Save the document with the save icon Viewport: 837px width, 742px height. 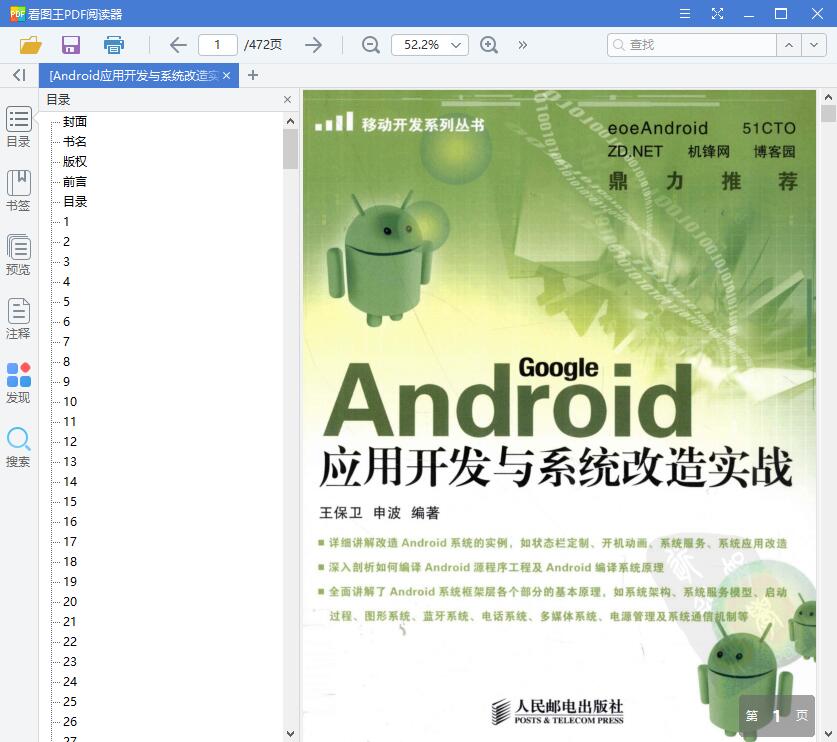click(x=70, y=45)
